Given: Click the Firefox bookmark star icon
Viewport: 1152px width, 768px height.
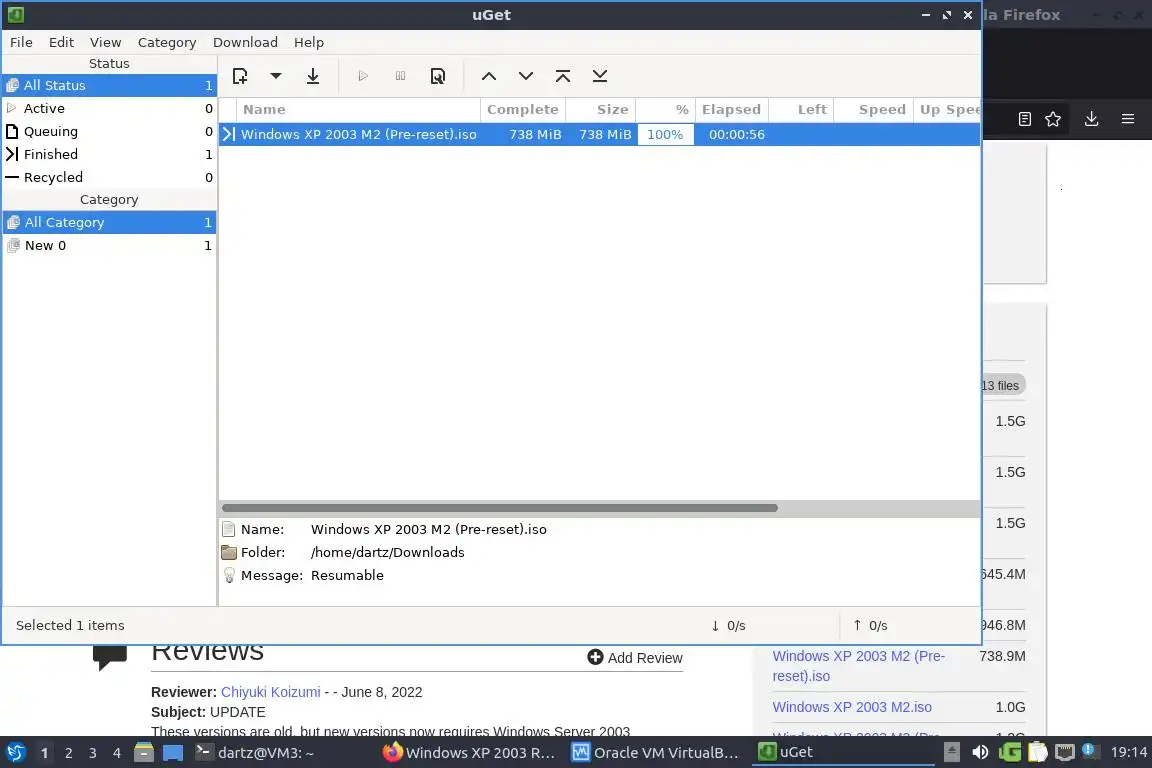Looking at the screenshot, I should [1053, 119].
